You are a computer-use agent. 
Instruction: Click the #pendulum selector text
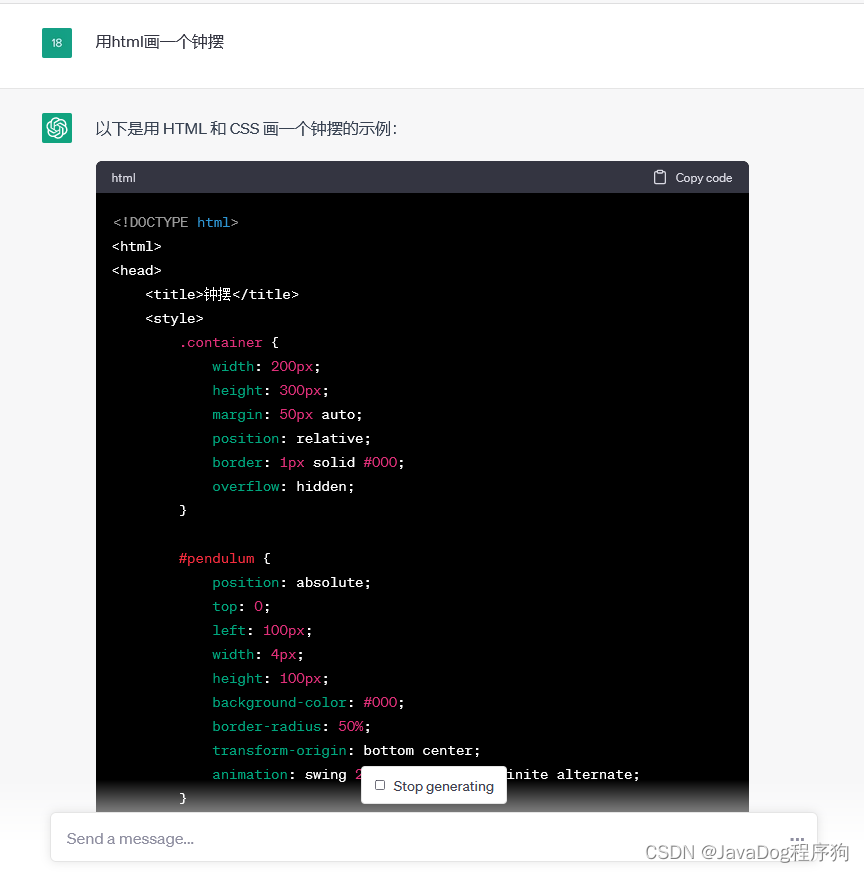(x=217, y=558)
